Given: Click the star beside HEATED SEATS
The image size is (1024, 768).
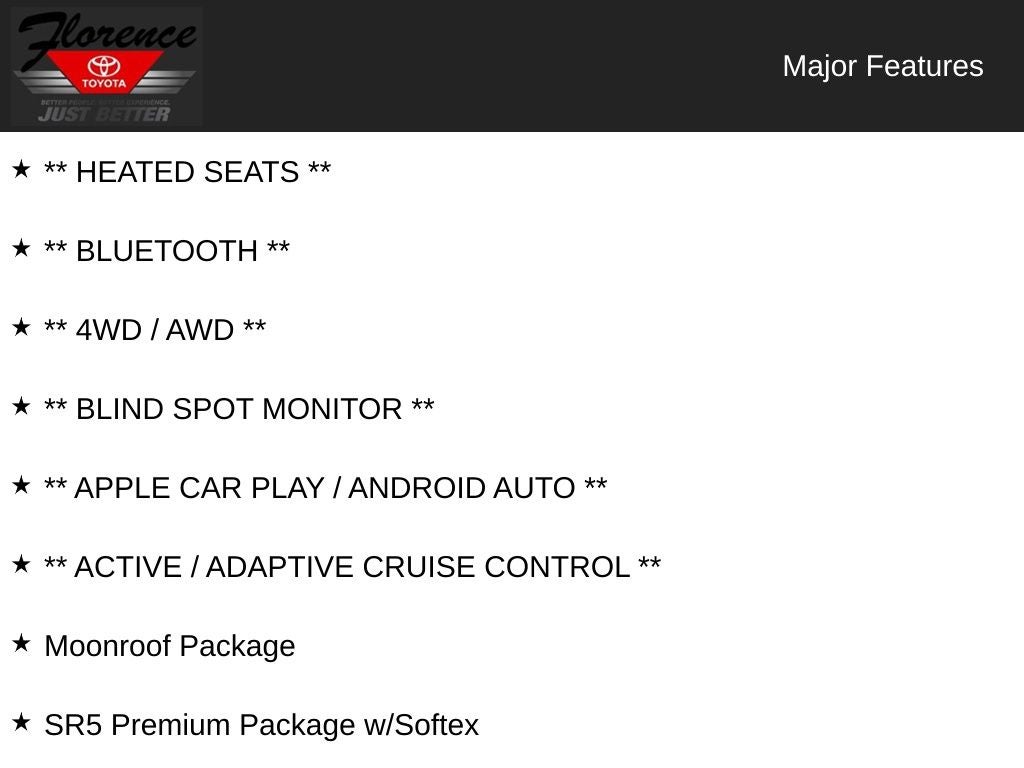Looking at the screenshot, I should [x=21, y=170].
